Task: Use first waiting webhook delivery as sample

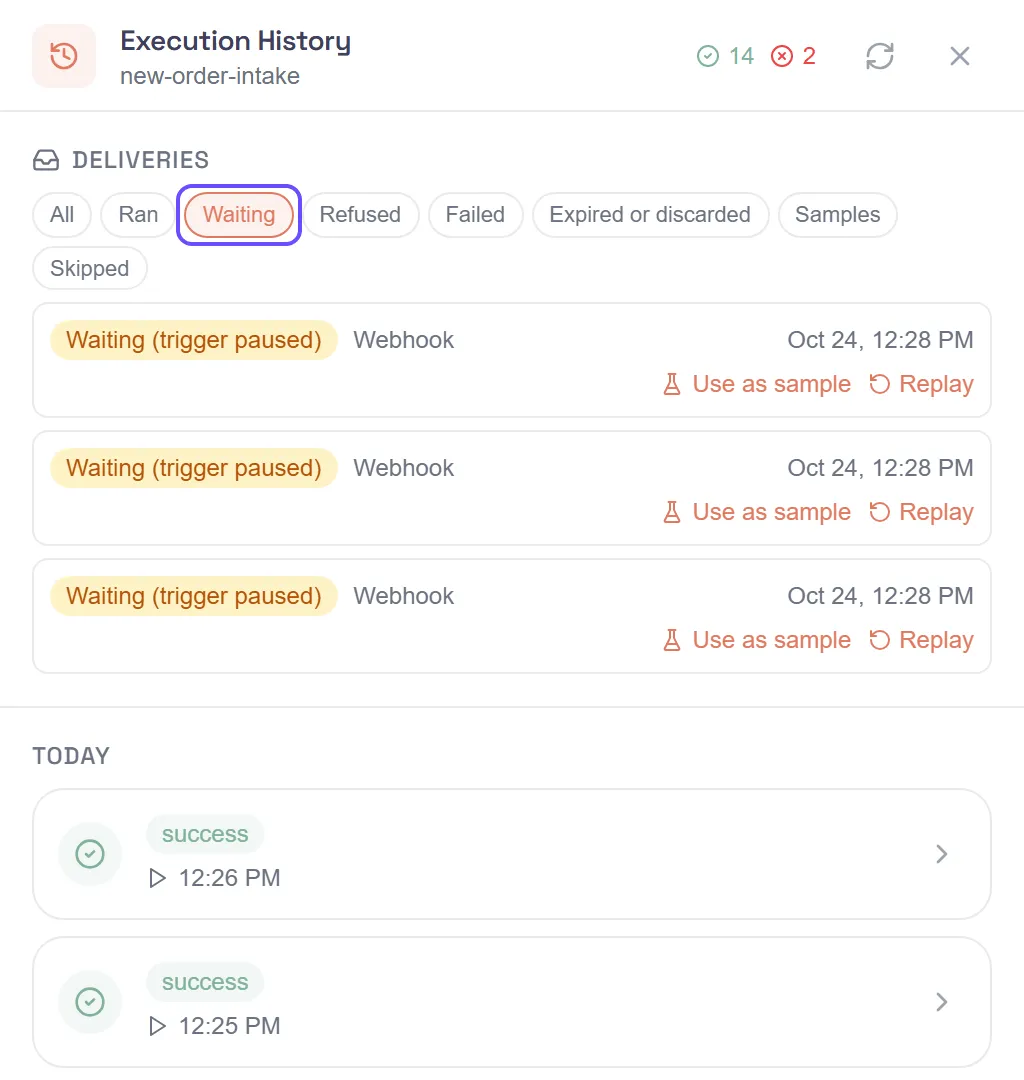Action: (756, 384)
